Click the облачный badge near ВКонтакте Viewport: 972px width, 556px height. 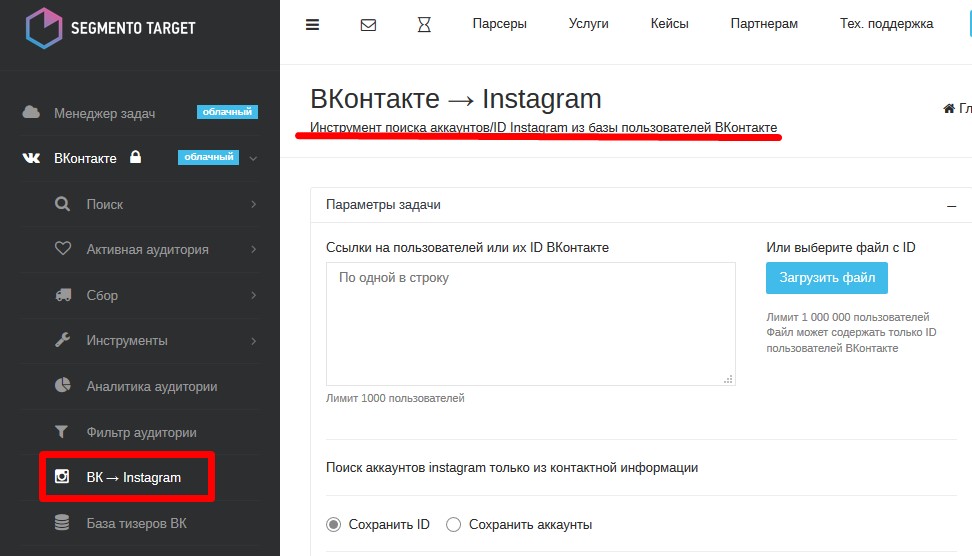coord(208,157)
